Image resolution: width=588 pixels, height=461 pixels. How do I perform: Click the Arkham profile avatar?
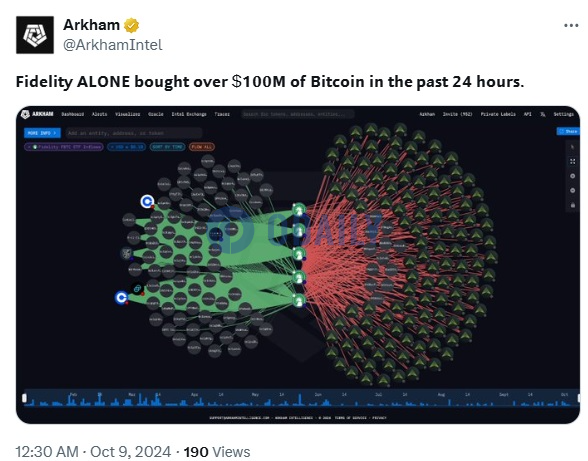[x=35, y=35]
